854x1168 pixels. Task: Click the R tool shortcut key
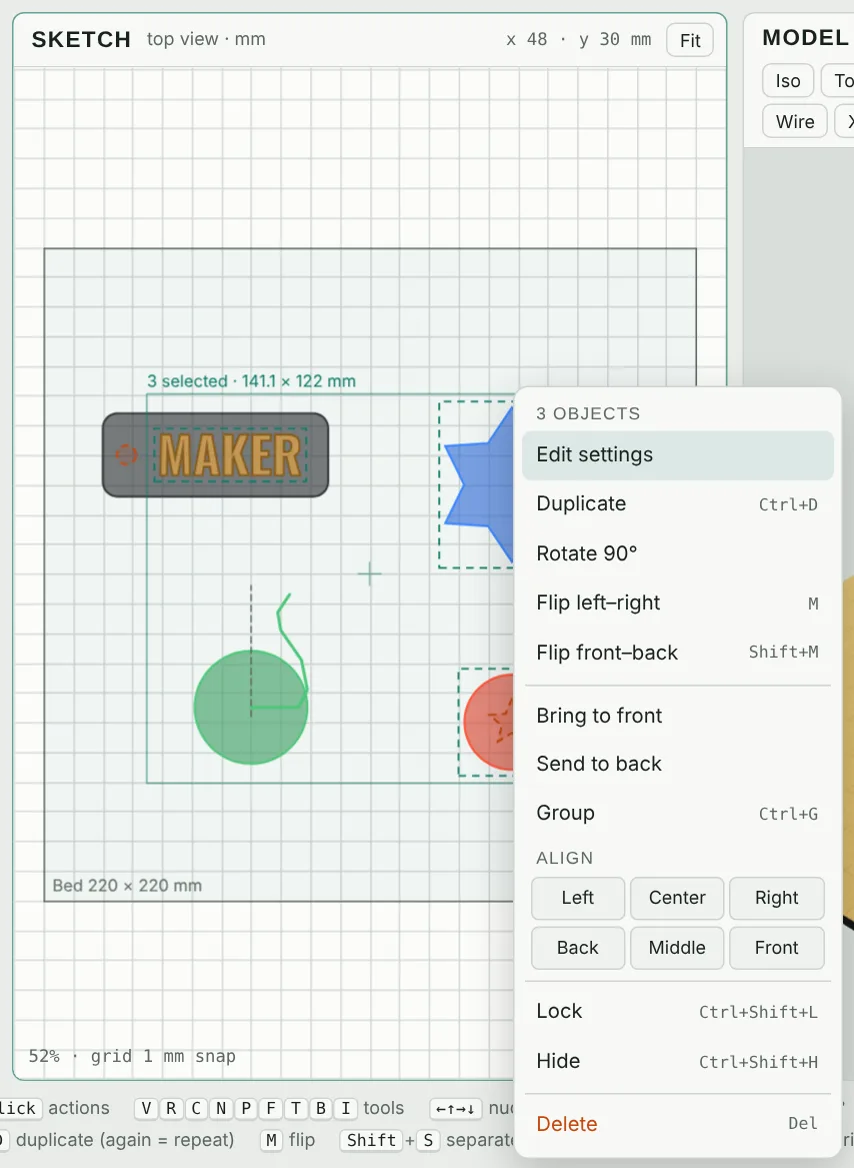click(171, 1108)
